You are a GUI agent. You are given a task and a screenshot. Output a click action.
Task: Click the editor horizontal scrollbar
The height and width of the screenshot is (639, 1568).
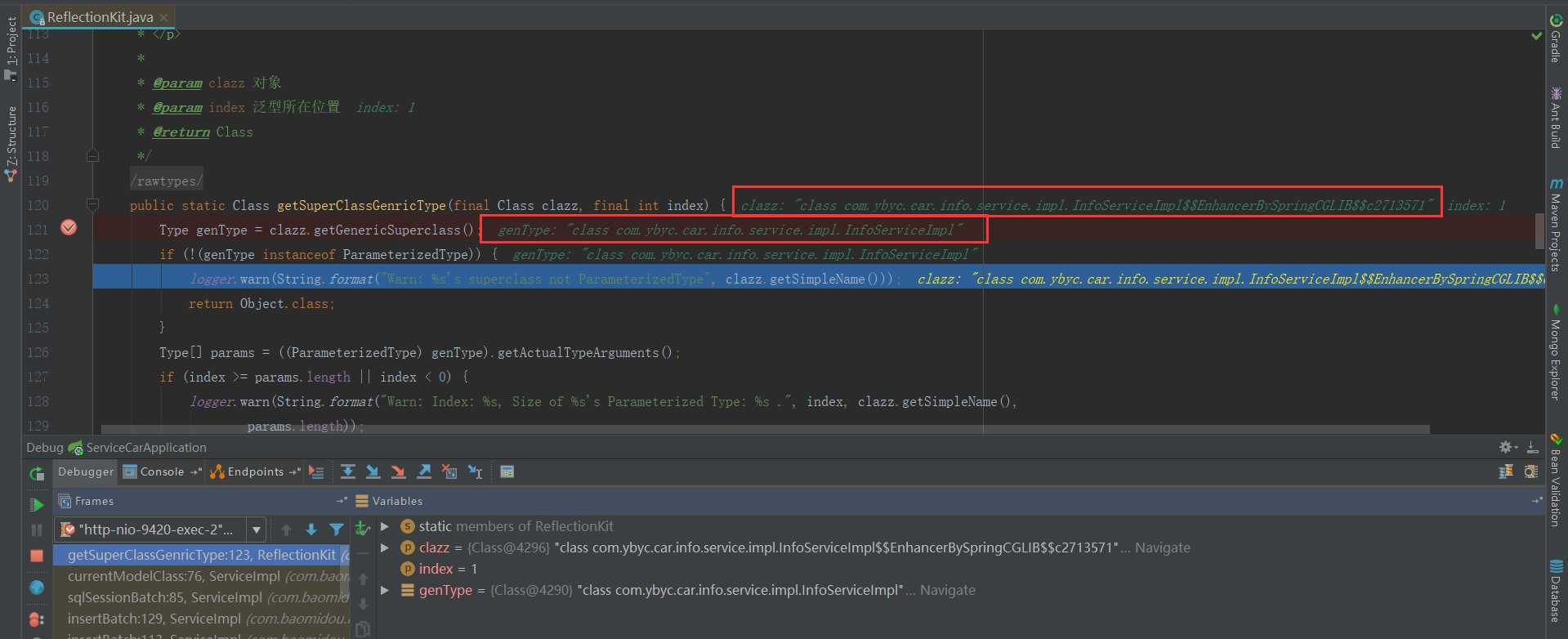(x=765, y=428)
